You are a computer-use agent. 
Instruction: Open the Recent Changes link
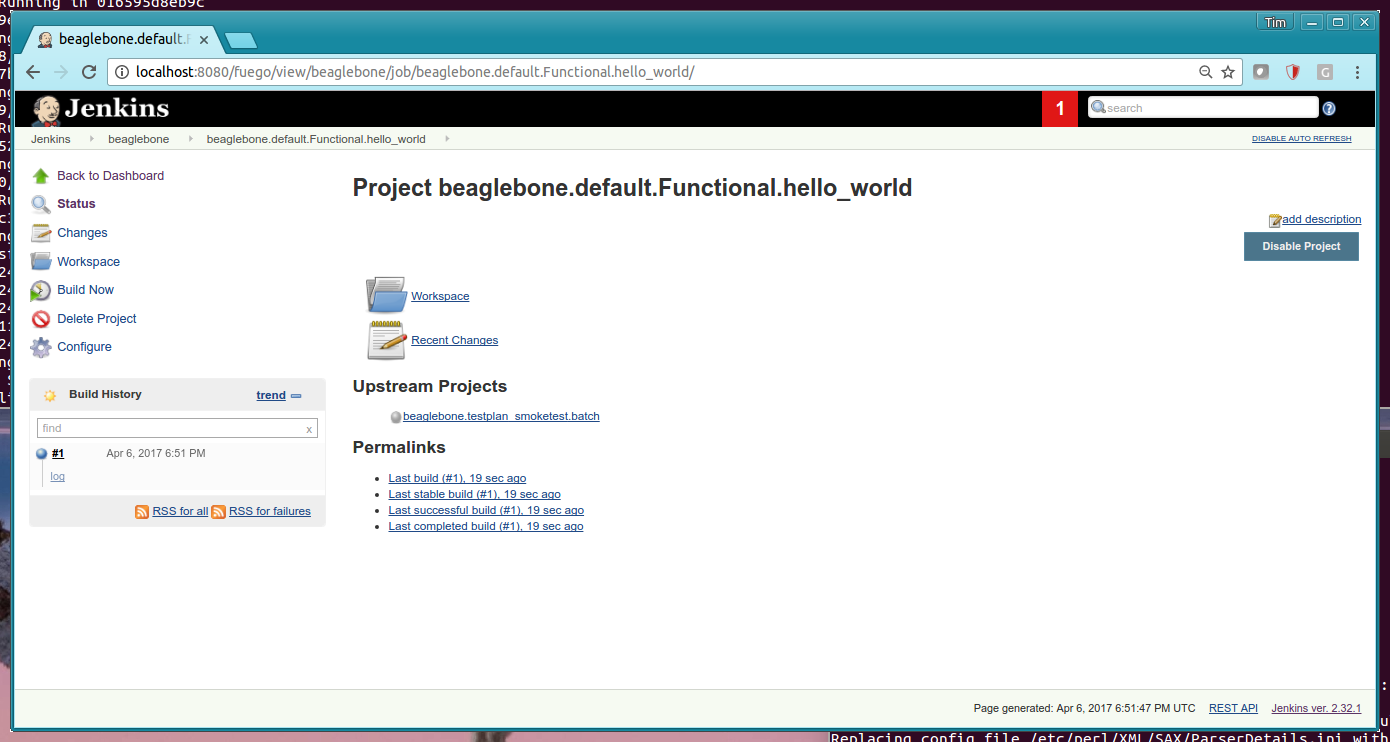coord(454,340)
